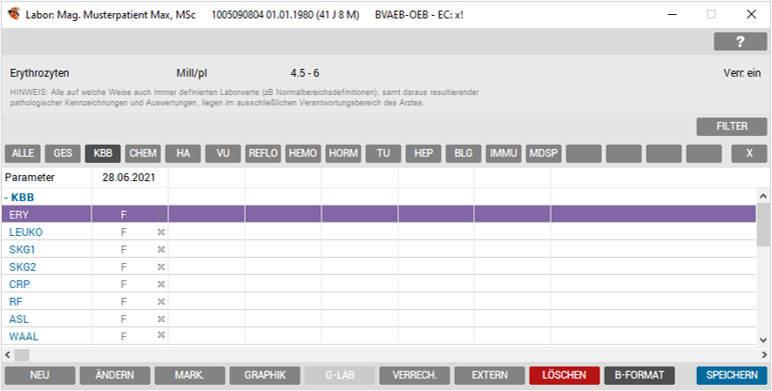Click the x icon in the ERY row
Viewport: 772px width, 391px height.
(161, 215)
